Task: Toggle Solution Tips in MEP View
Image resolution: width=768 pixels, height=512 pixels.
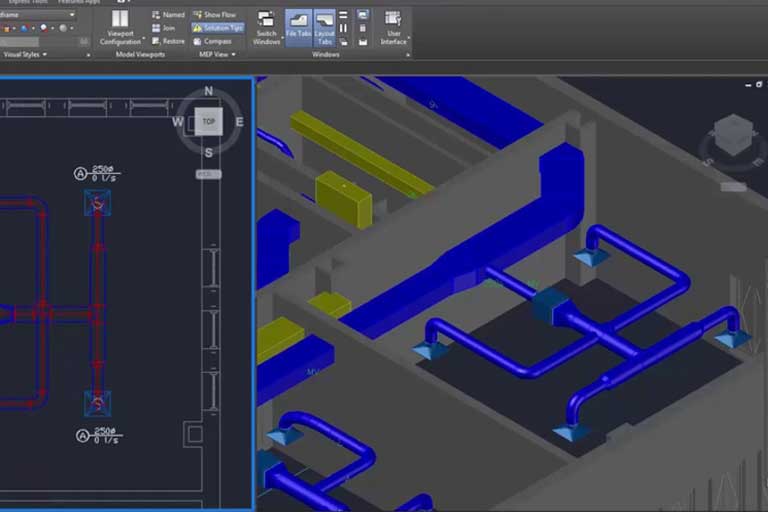Action: coord(216,28)
